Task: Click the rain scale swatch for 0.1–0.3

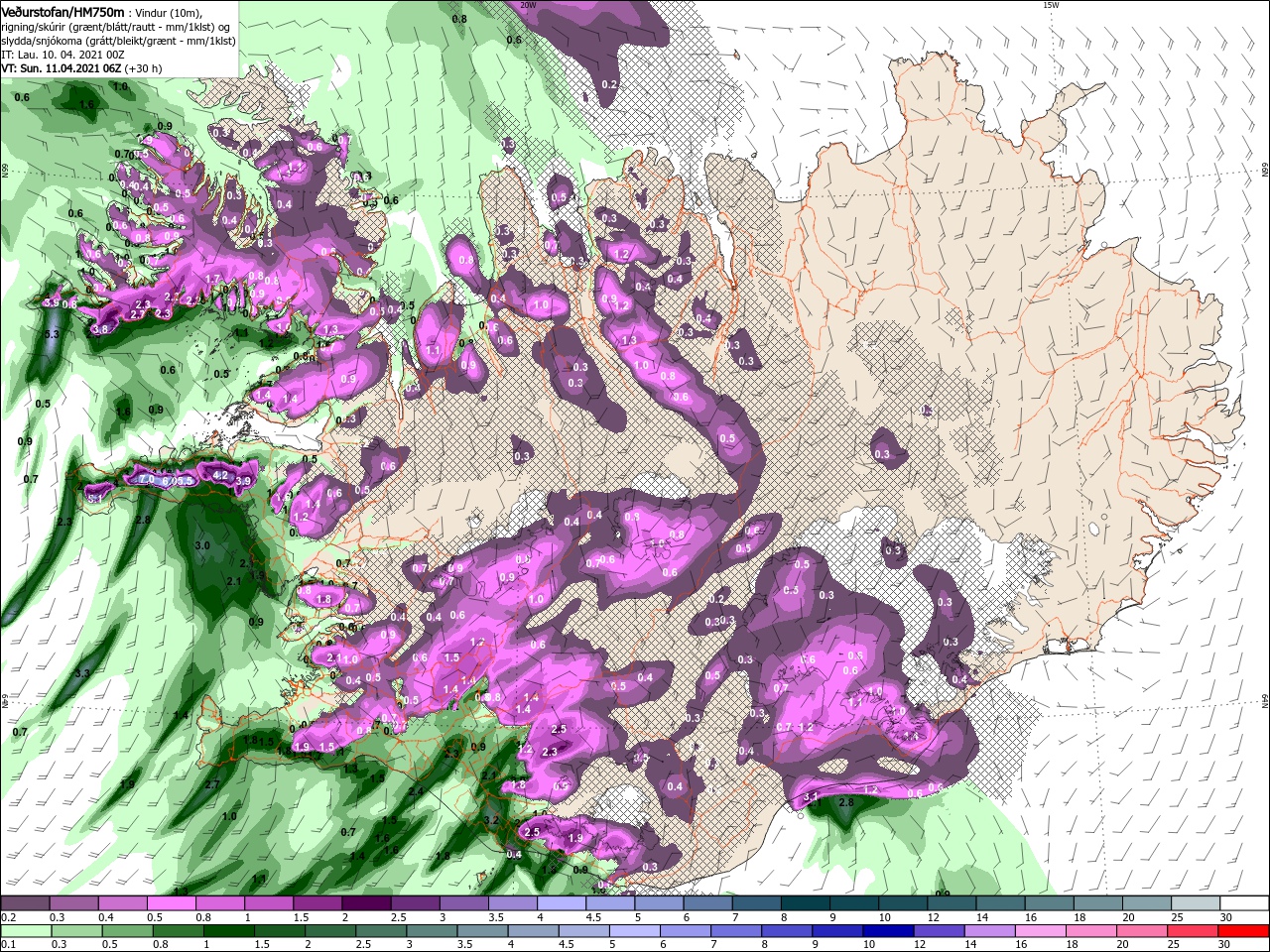Action: [x=25, y=930]
